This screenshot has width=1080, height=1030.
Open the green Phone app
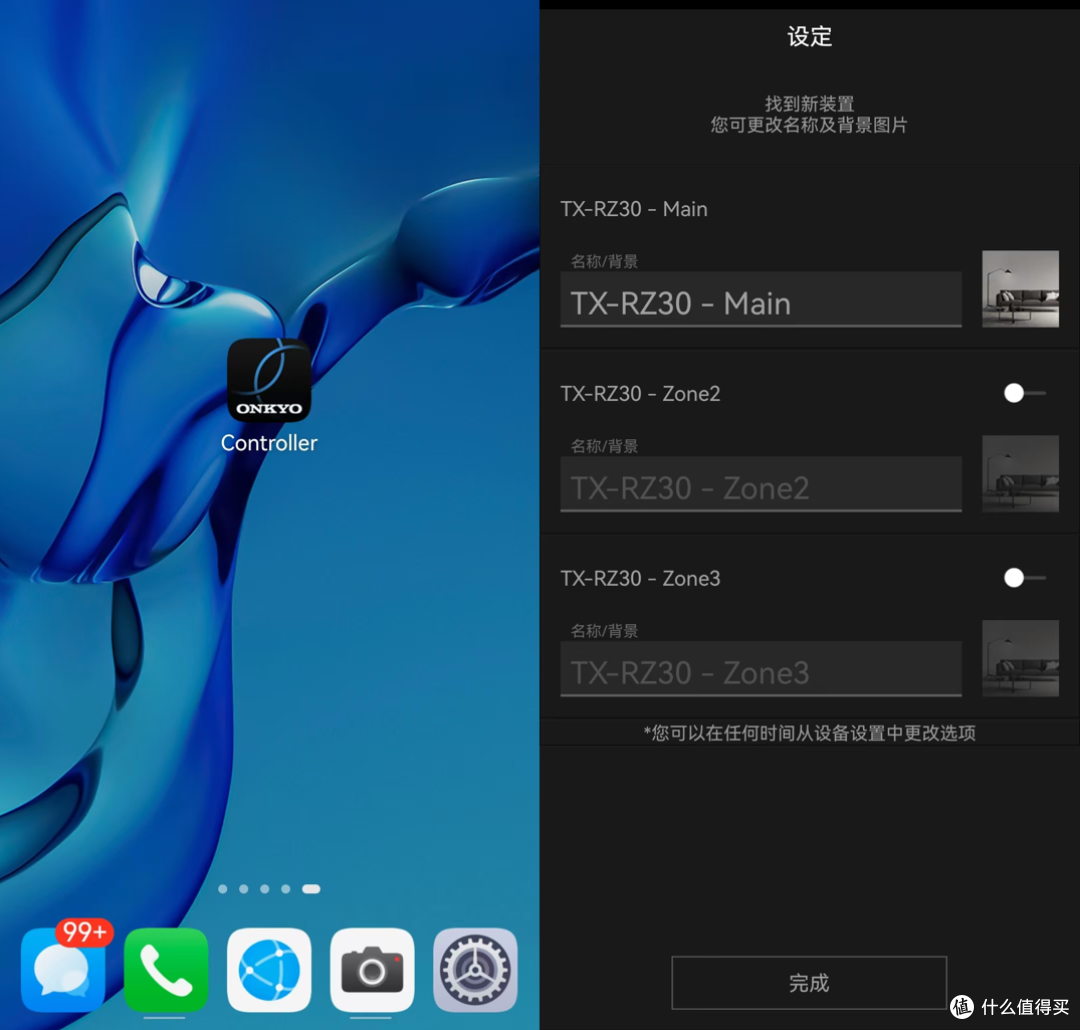(166, 969)
